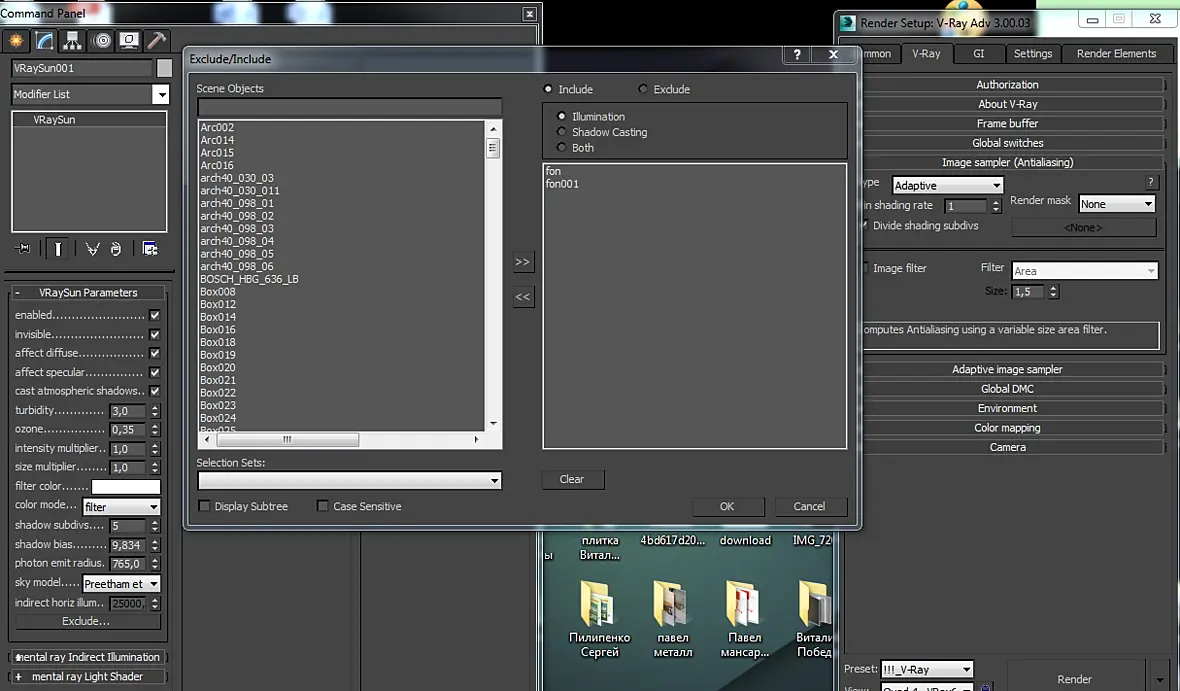The width and height of the screenshot is (1180, 691).
Task: Open the Пилипенко Сергей desktop folder
Action: click(x=599, y=619)
